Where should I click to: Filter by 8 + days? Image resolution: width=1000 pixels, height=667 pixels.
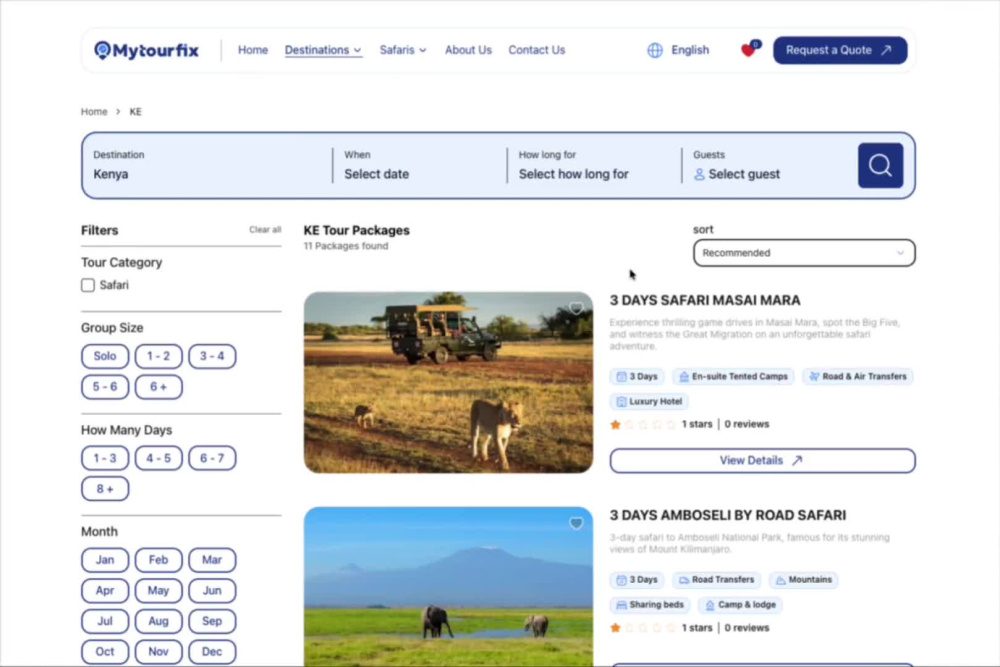pyautogui.click(x=105, y=489)
